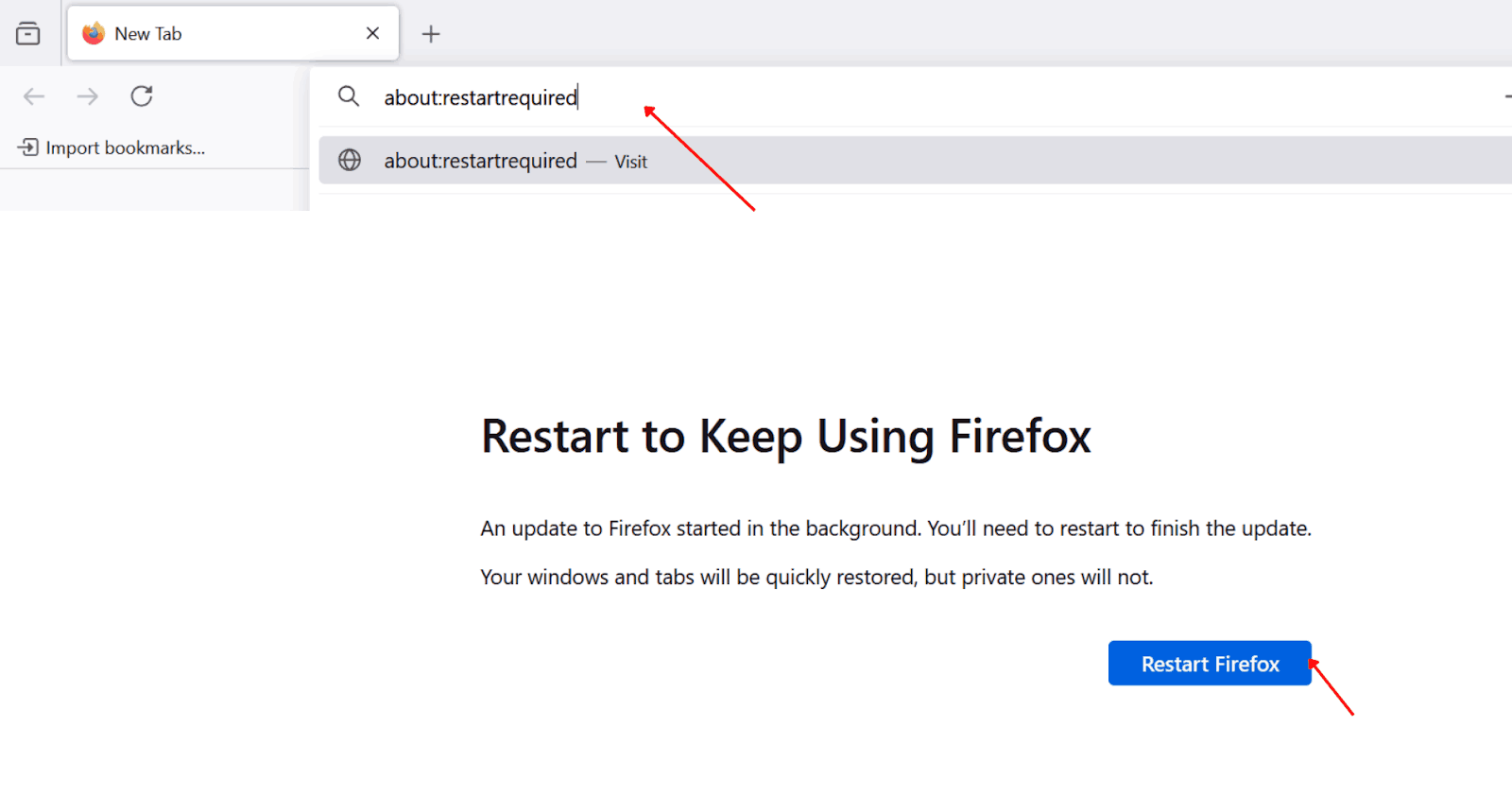Click the windows and tabs restored sentence
This screenshot has width=1512, height=796.
816,578
